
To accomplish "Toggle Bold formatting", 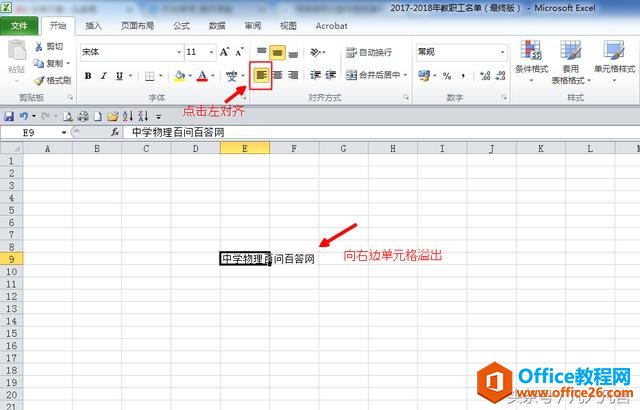I will click(88, 75).
